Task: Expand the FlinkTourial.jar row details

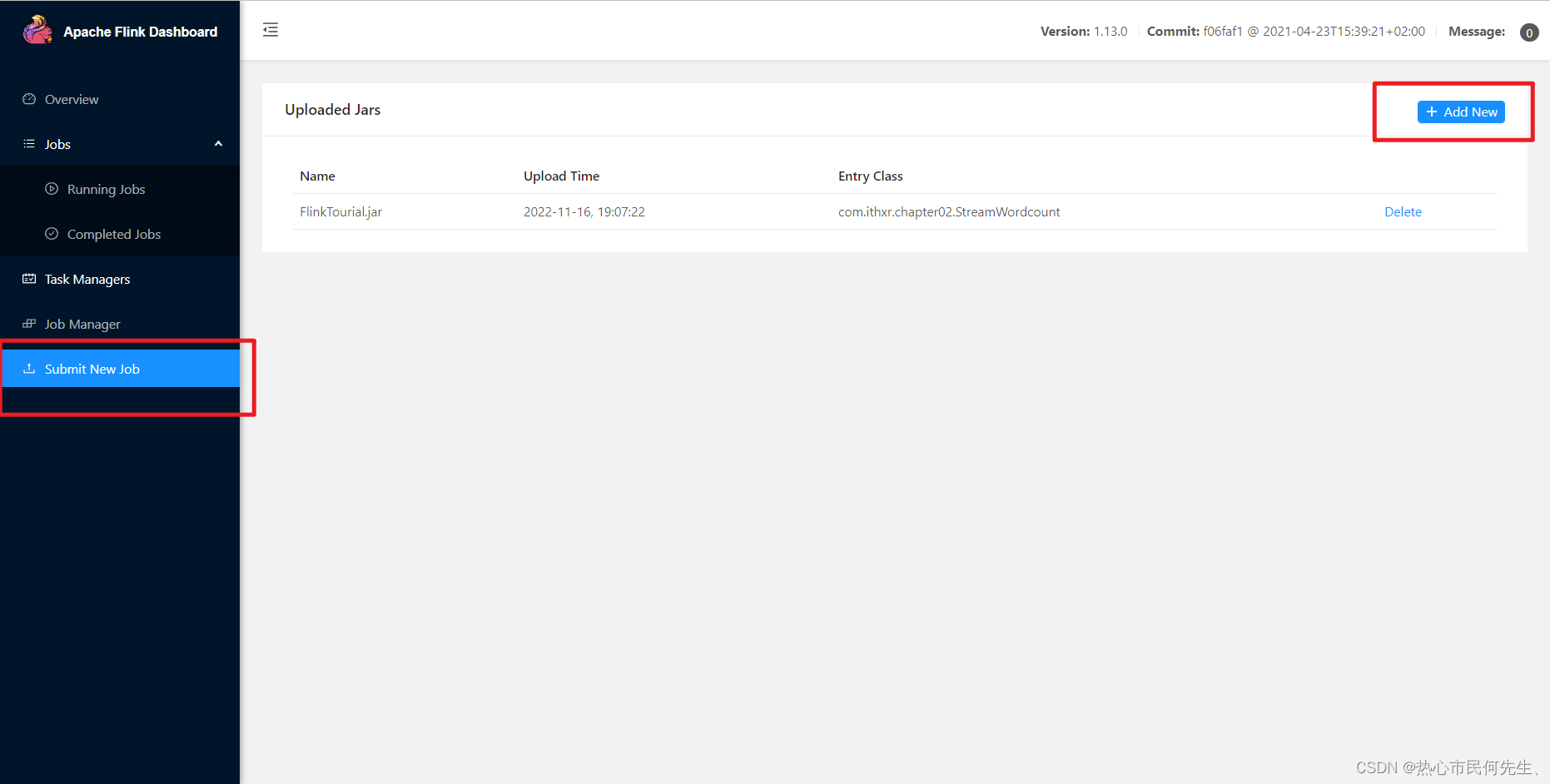Action: pyautogui.click(x=894, y=211)
